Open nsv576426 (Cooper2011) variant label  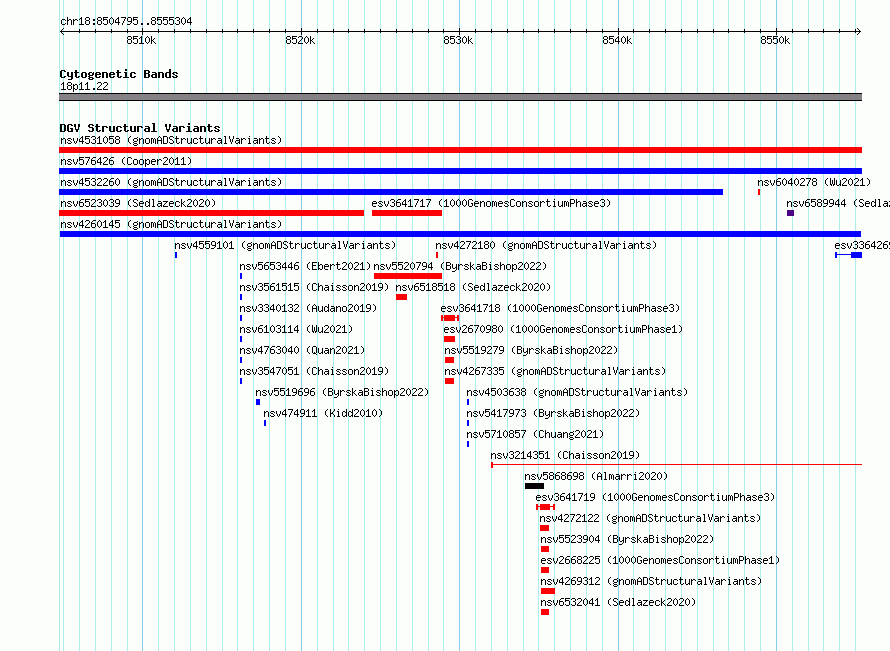(126, 161)
